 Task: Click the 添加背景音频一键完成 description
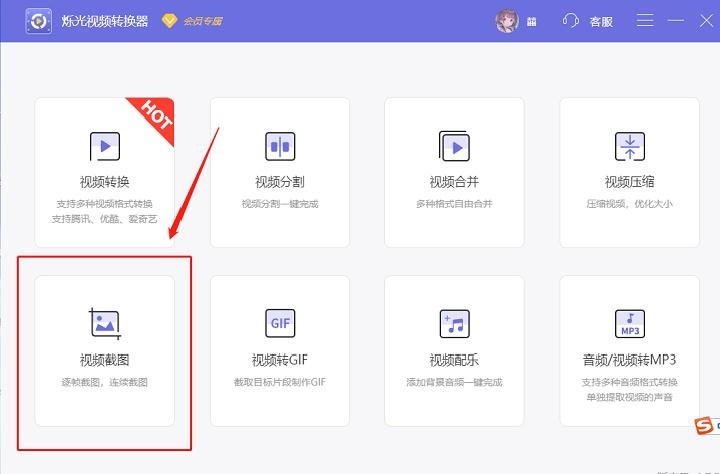[454, 382]
